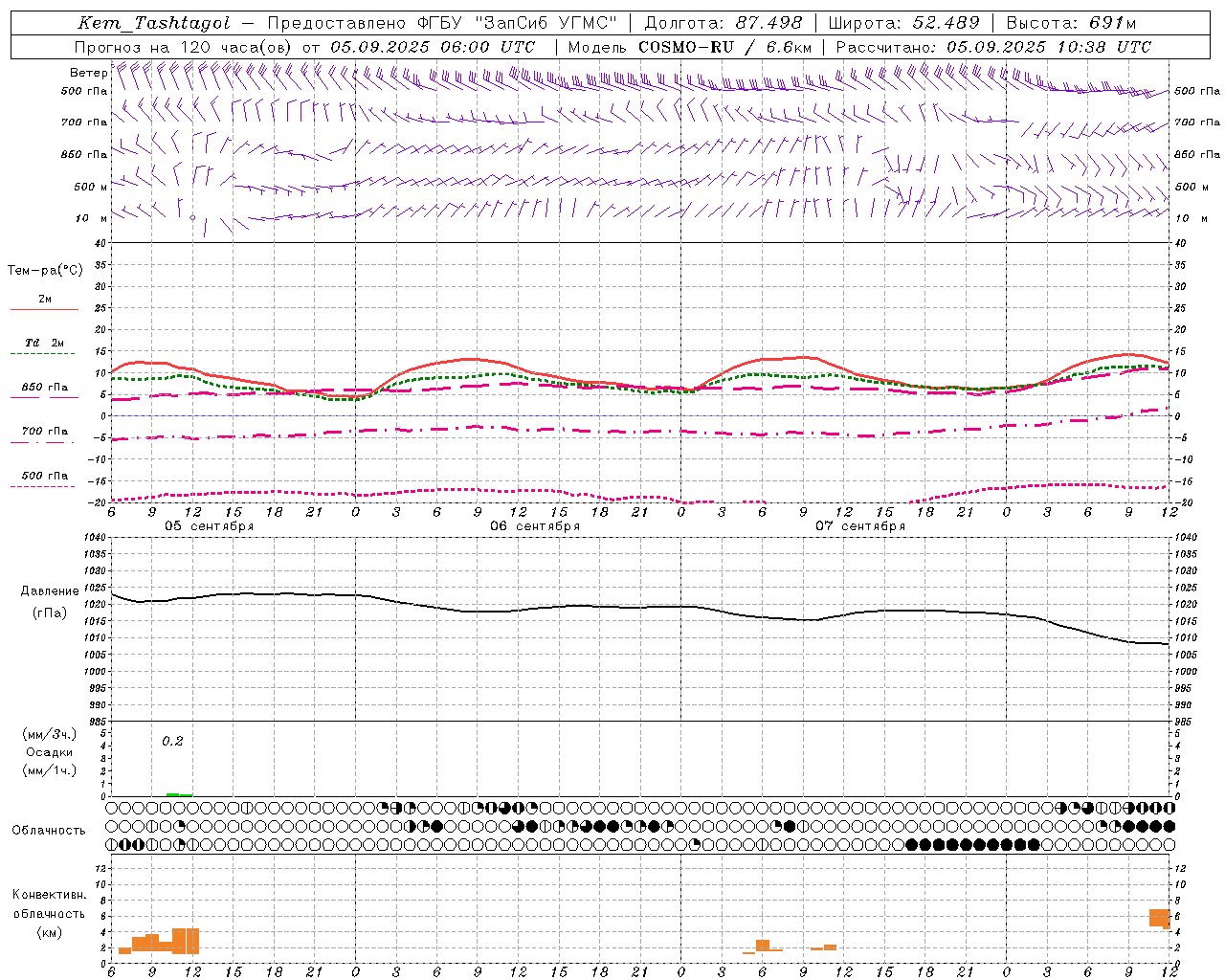Click the Давление axis label
This screenshot has height=980, width=1225.
coord(48,591)
